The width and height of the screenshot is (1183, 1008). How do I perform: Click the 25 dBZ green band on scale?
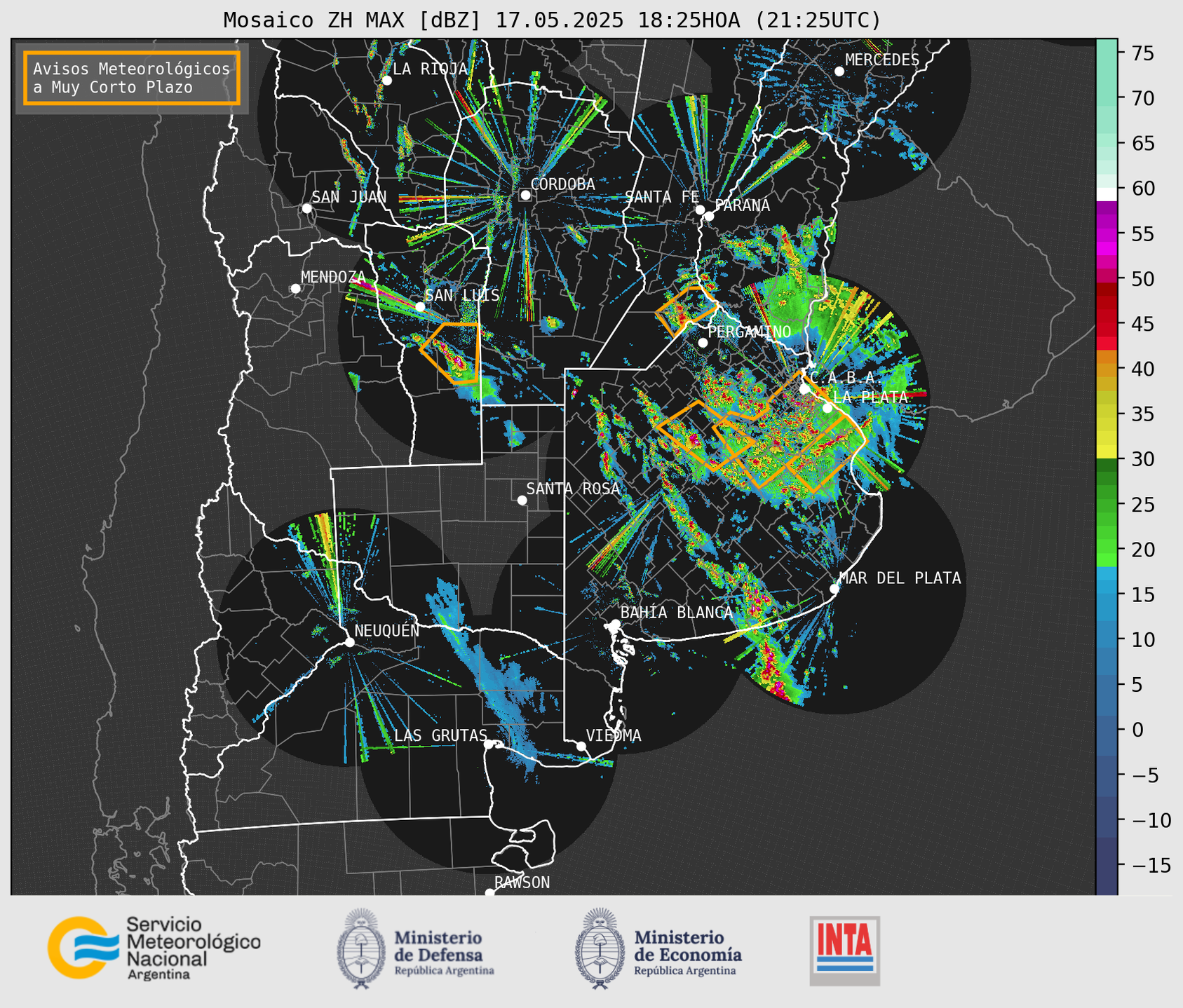1107,505
